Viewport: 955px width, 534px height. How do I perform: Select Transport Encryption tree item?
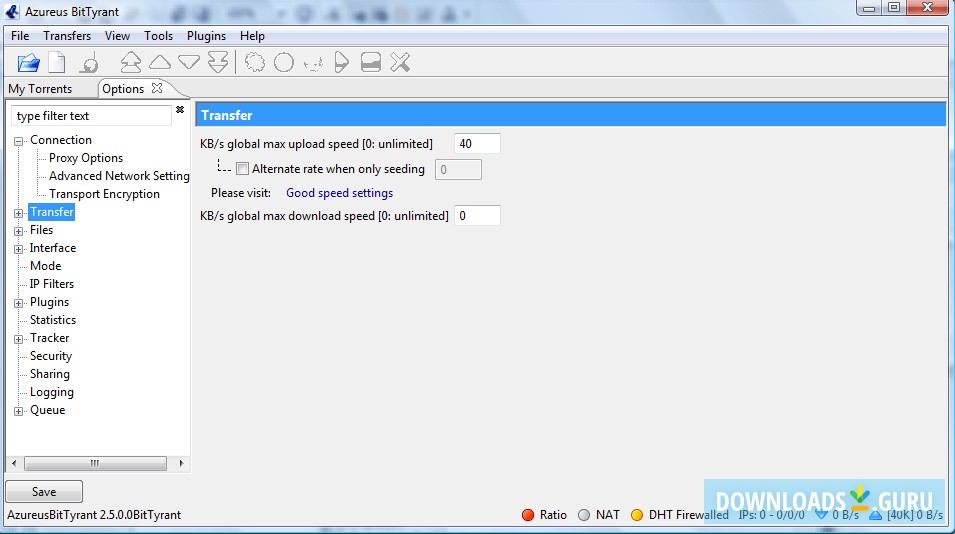click(x=104, y=194)
